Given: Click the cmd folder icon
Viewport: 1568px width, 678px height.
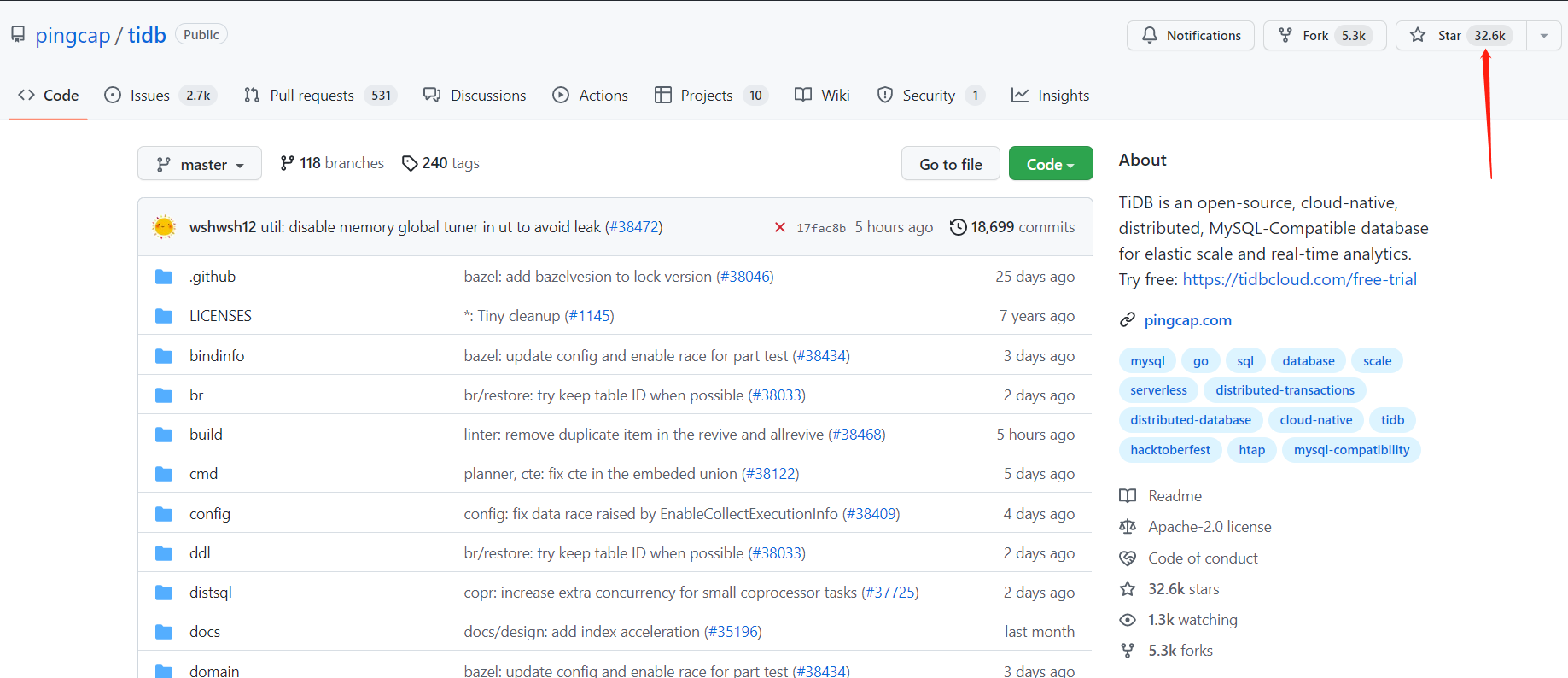Looking at the screenshot, I should (x=164, y=474).
